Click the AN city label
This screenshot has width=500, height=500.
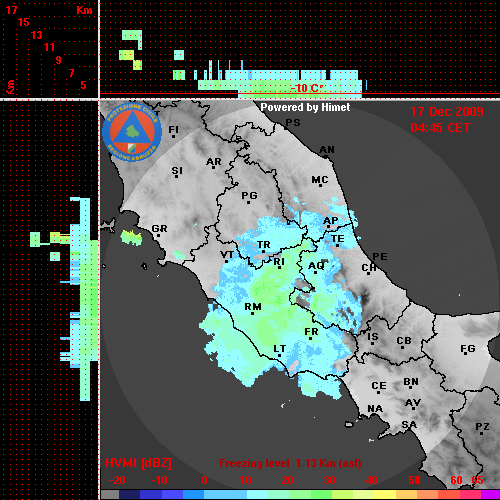pos(327,150)
